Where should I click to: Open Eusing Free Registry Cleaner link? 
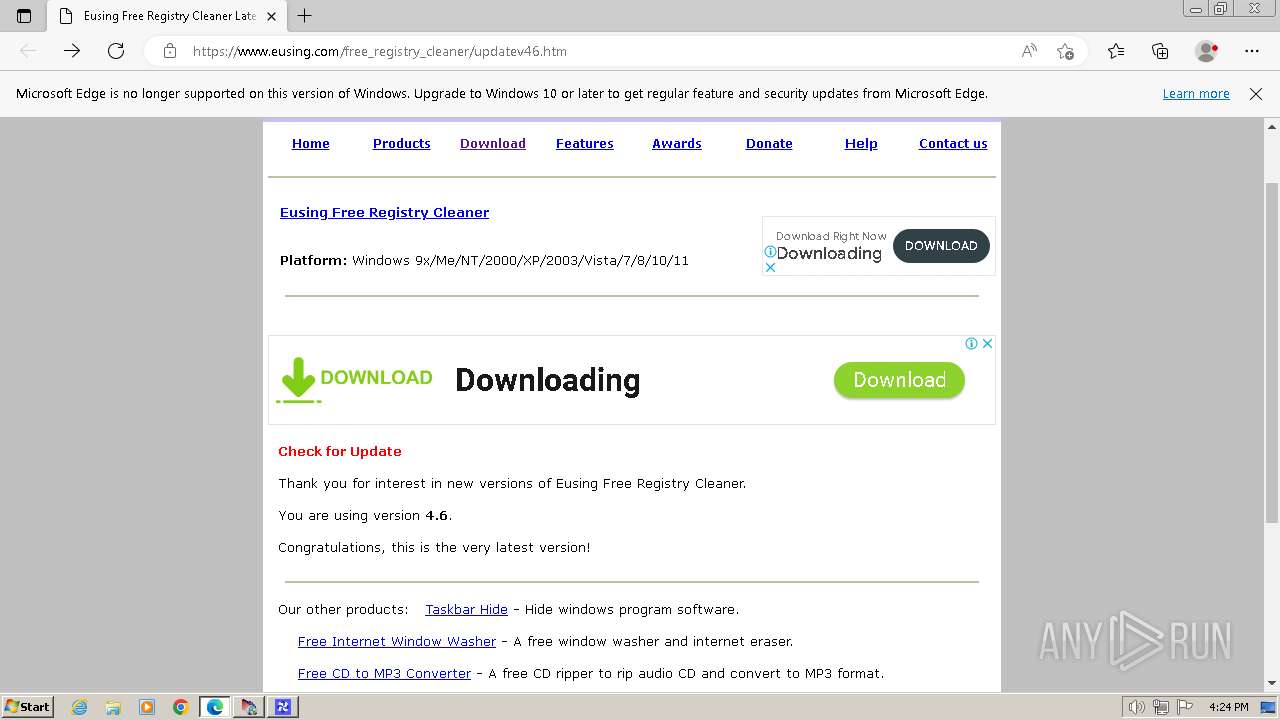(384, 213)
